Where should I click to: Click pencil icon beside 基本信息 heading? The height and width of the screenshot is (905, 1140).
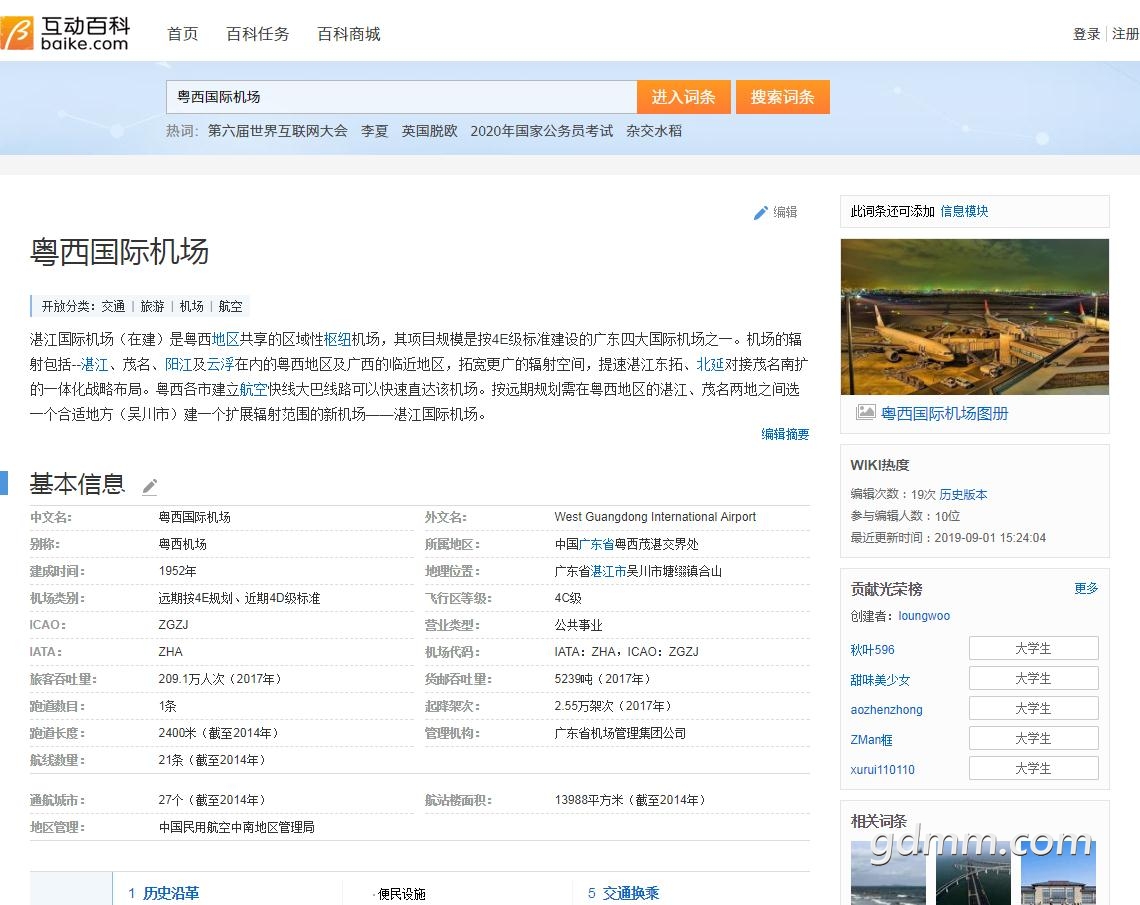pos(150,487)
